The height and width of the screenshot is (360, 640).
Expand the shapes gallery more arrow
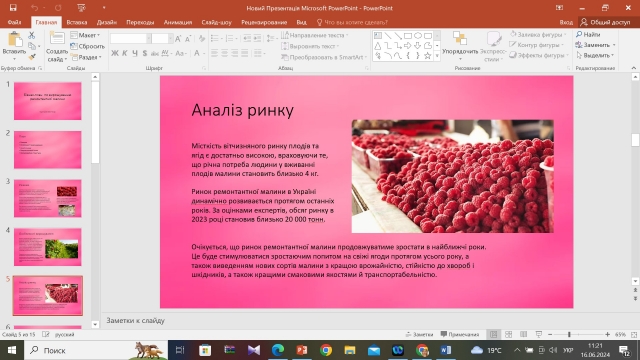(x=437, y=56)
